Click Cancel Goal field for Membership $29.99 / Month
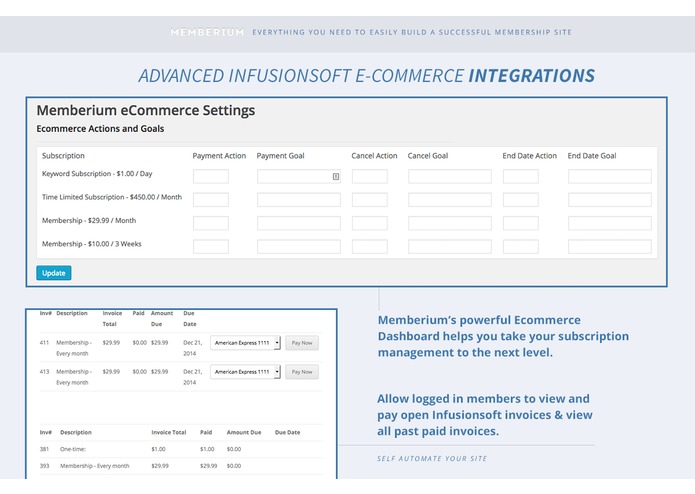The image size is (695, 494). [450, 223]
